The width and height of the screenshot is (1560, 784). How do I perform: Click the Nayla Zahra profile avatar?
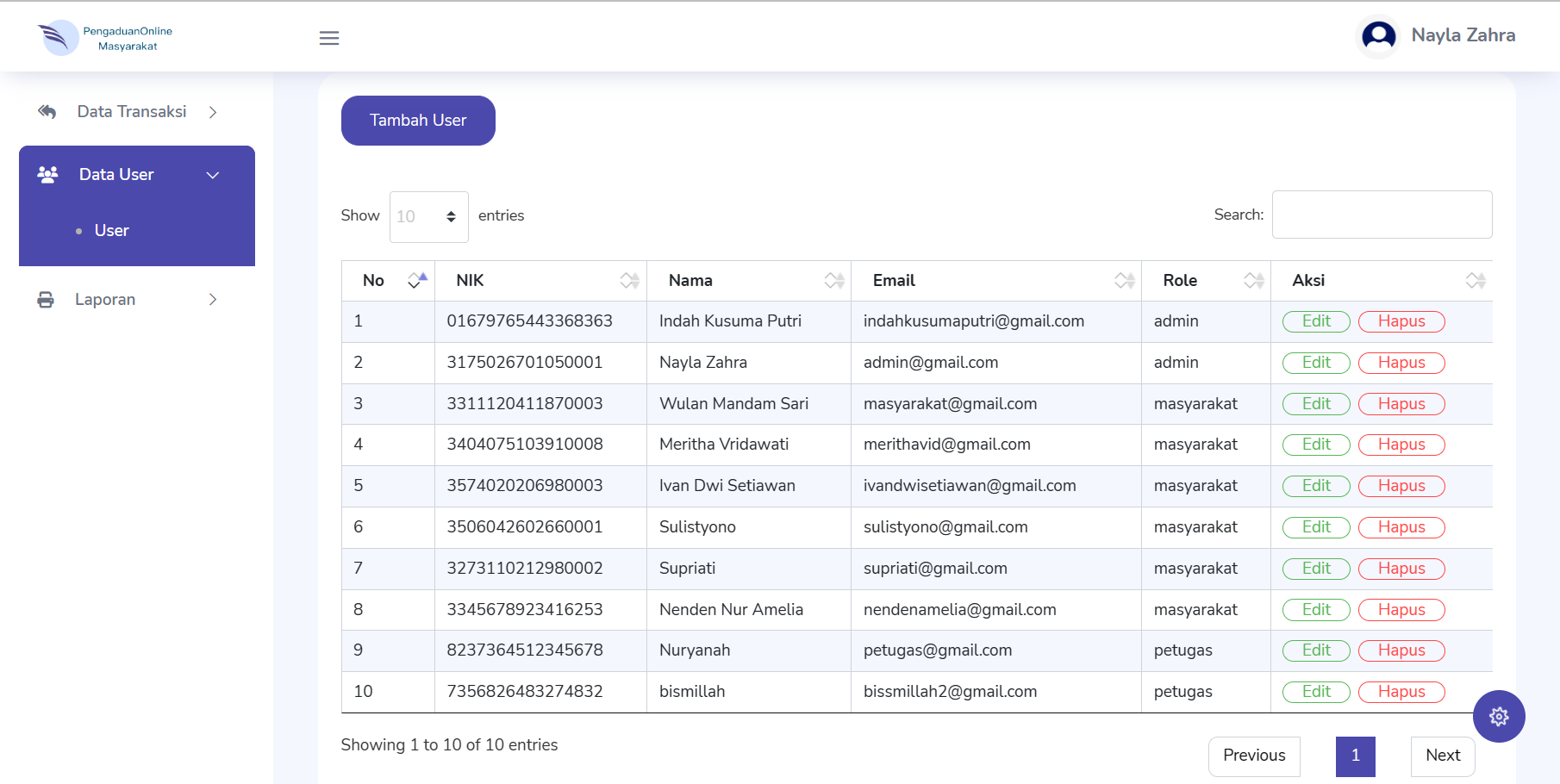click(1378, 36)
